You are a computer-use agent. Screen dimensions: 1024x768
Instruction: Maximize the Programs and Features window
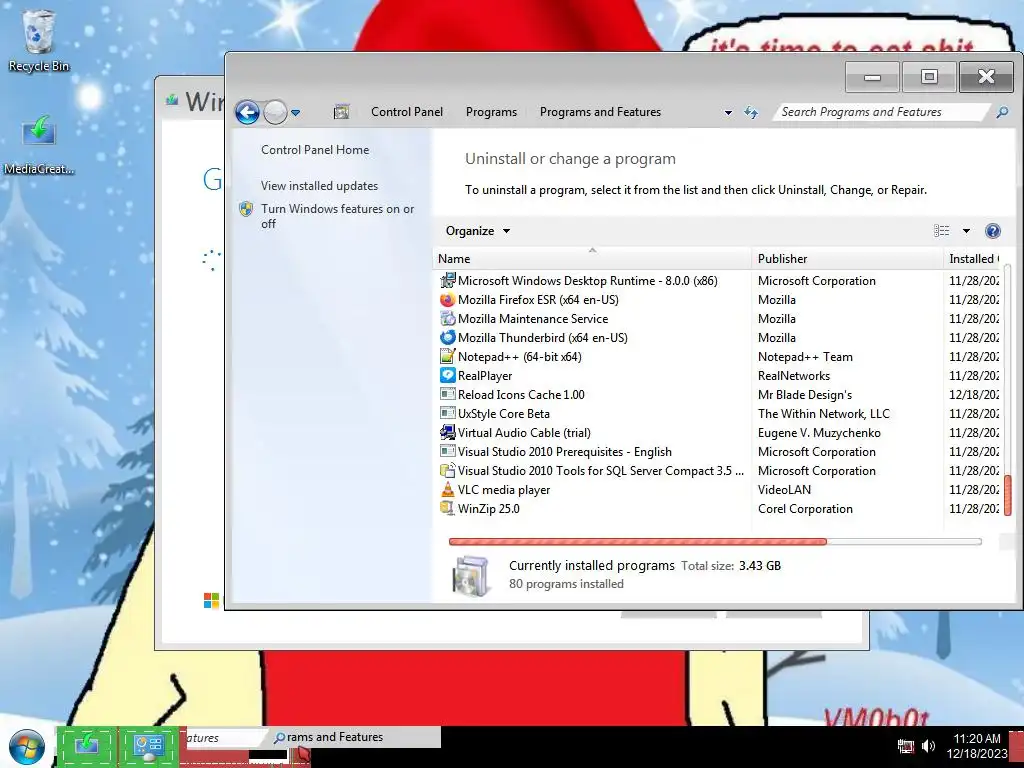[929, 77]
